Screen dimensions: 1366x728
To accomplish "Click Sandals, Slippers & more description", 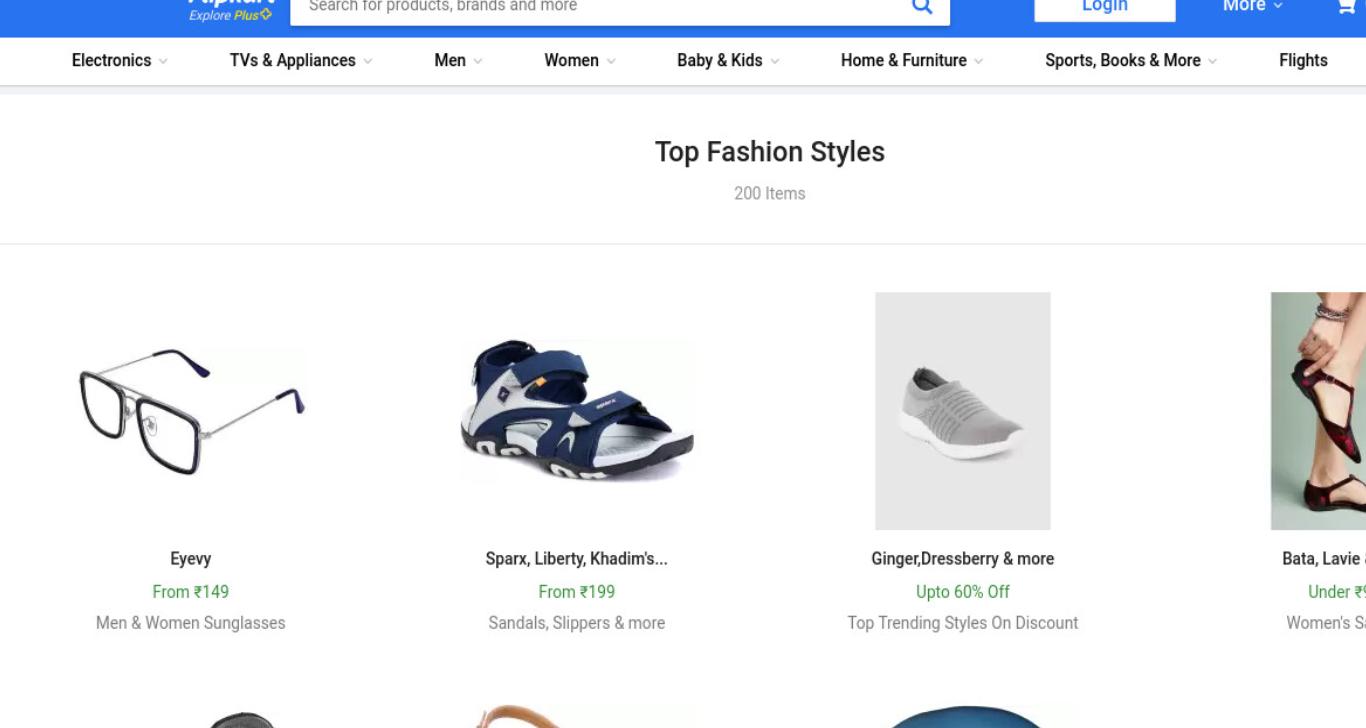I will coord(577,623).
